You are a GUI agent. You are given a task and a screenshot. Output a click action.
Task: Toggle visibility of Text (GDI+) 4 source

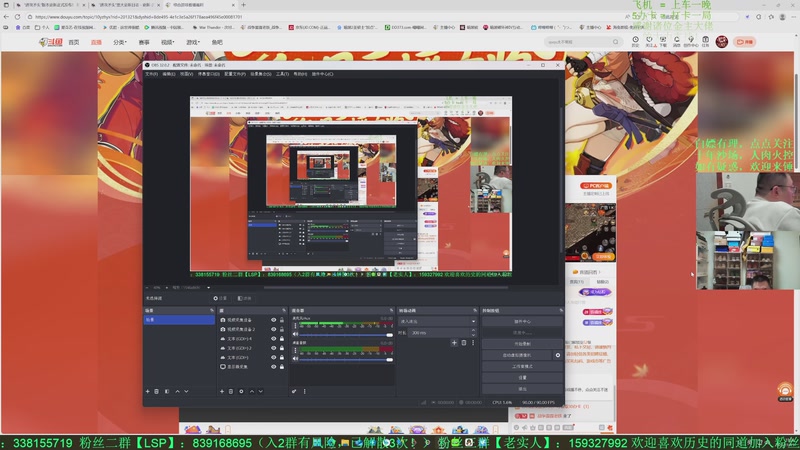(273, 339)
